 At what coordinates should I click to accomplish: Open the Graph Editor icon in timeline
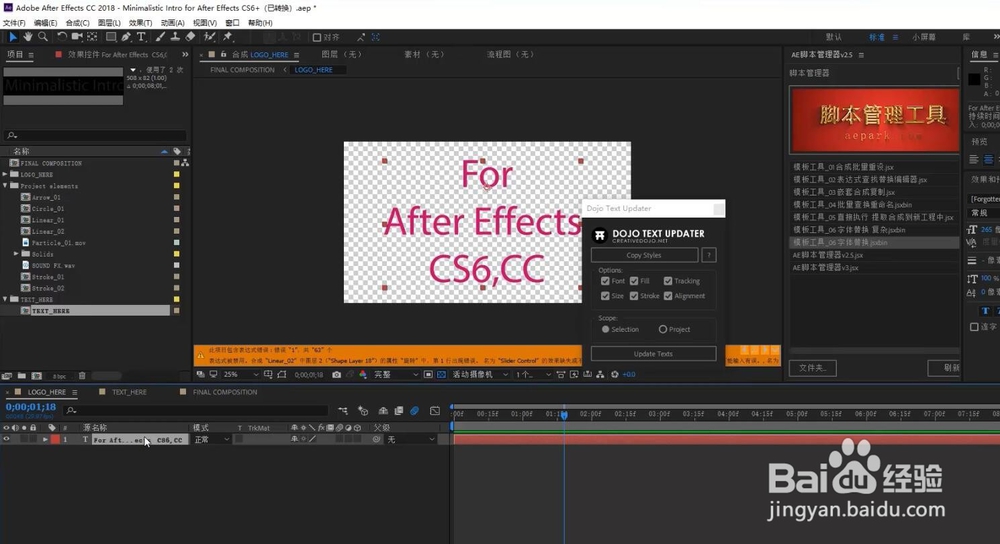[x=435, y=411]
